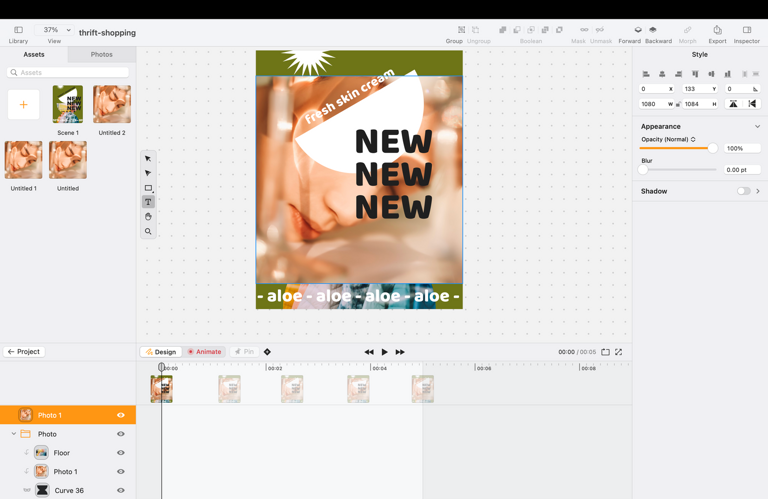The height and width of the screenshot is (499, 768).
Task: Click the X position field
Action: 656,89
